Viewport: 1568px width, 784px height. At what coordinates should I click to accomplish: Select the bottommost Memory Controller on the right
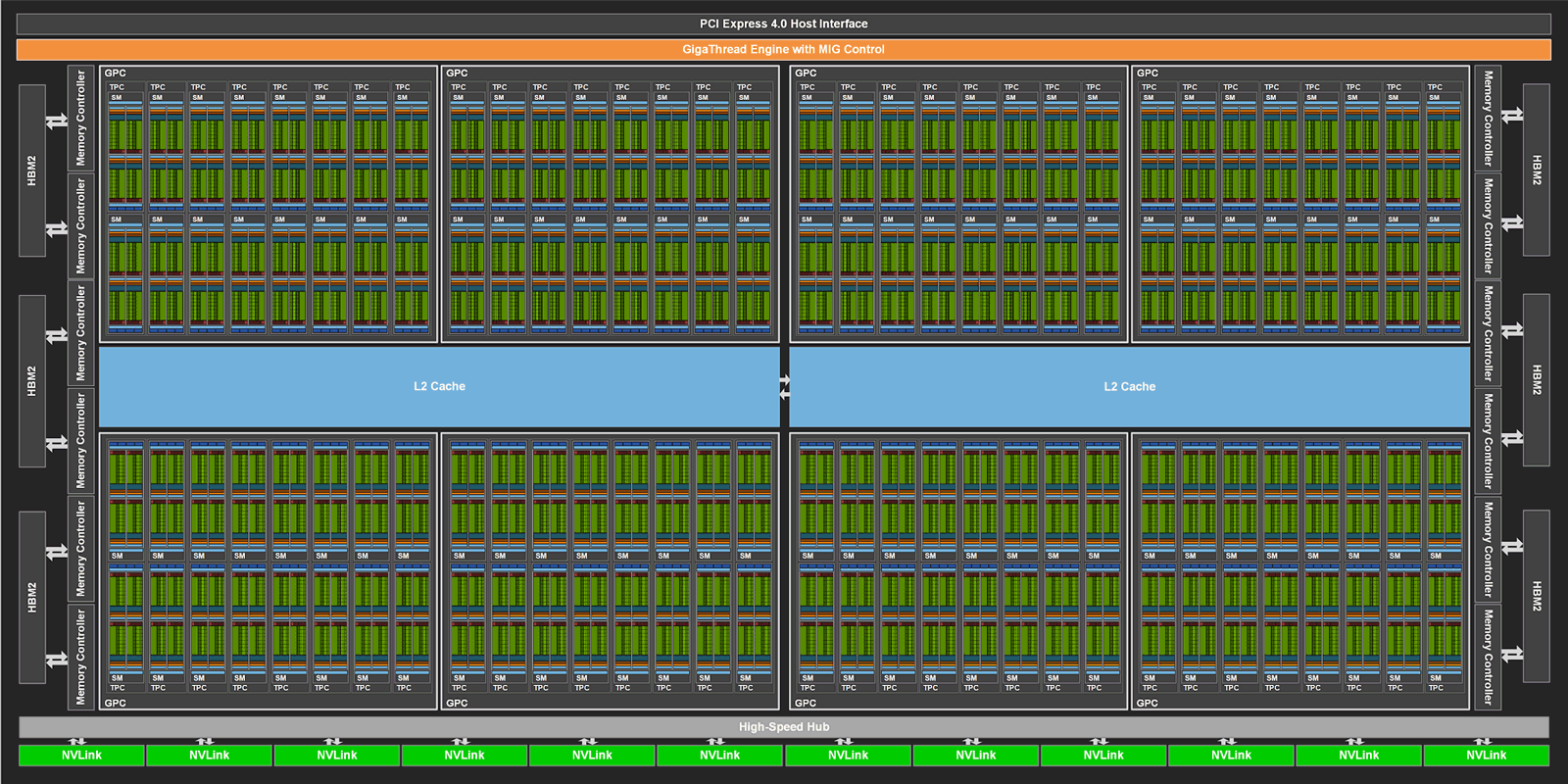1488,656
